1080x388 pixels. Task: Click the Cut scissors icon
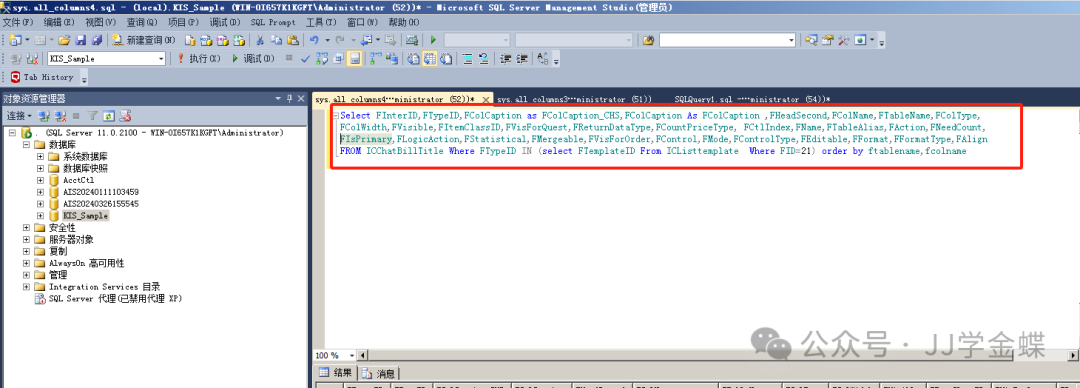(x=261, y=40)
